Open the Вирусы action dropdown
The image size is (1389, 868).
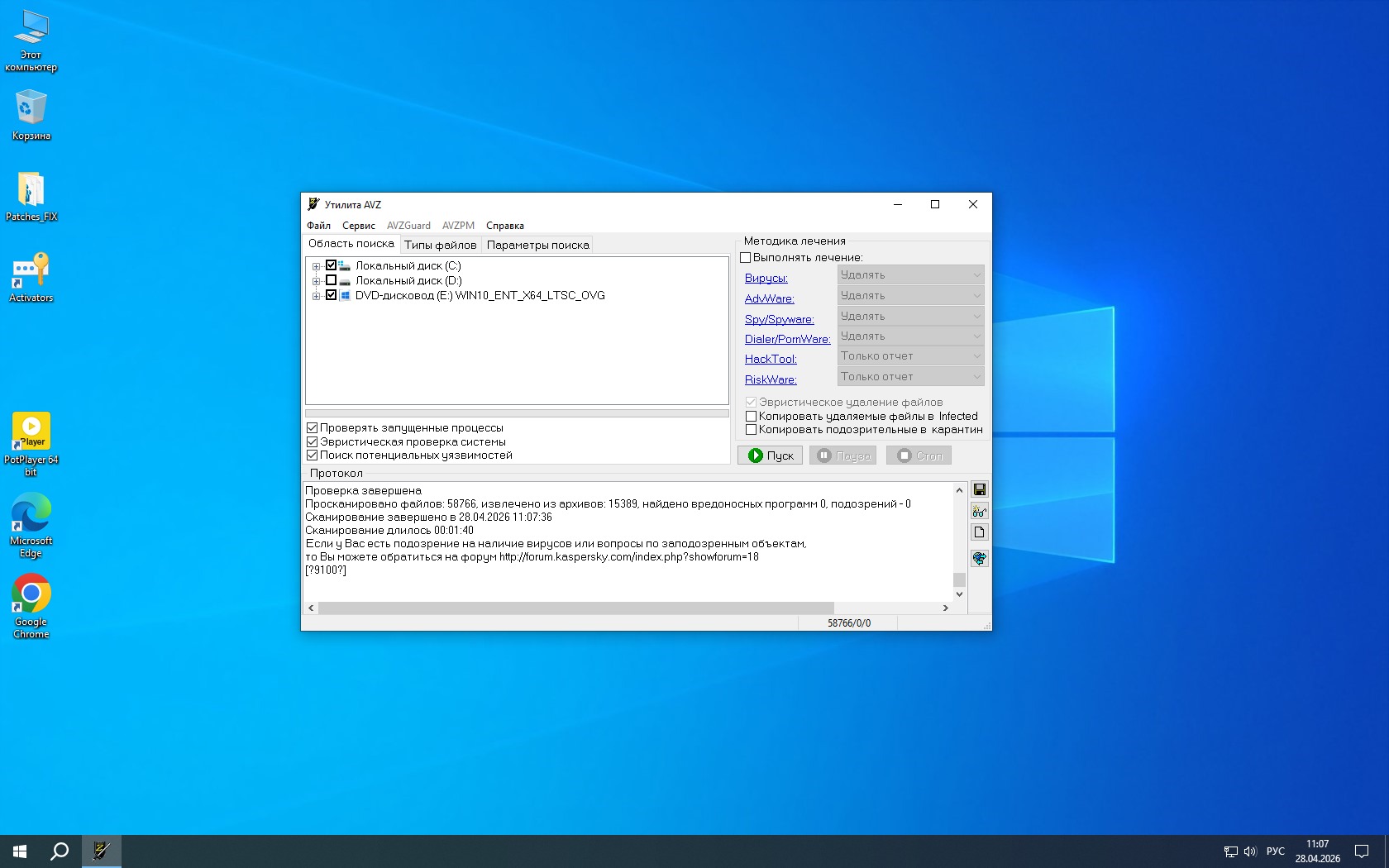(910, 275)
